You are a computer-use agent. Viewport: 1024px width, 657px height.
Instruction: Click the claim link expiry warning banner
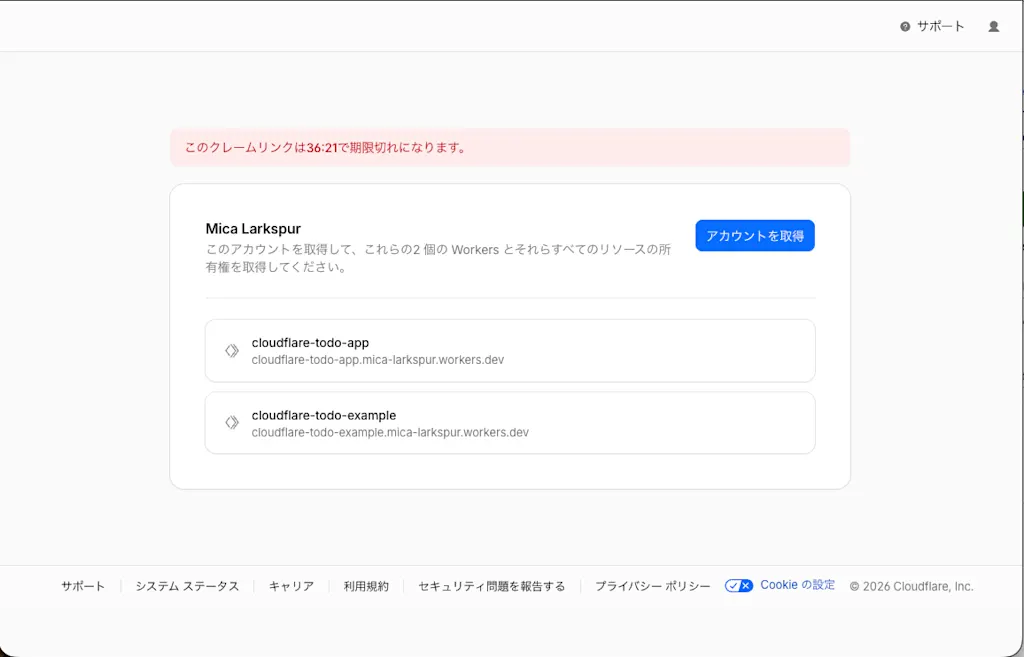pyautogui.click(x=510, y=148)
